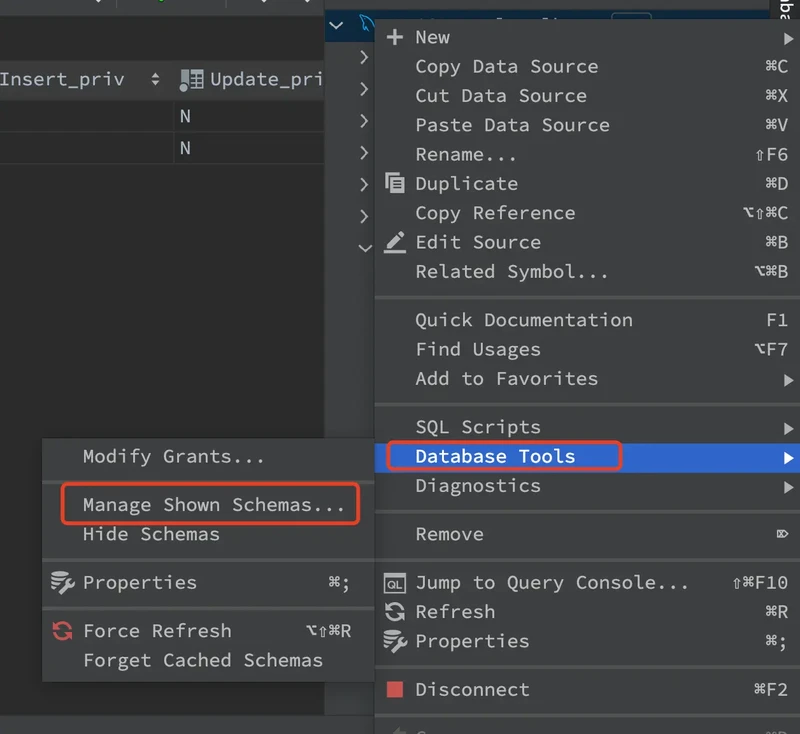The width and height of the screenshot is (800, 734).
Task: Select Modify Grants menu item
Action: pos(173,457)
